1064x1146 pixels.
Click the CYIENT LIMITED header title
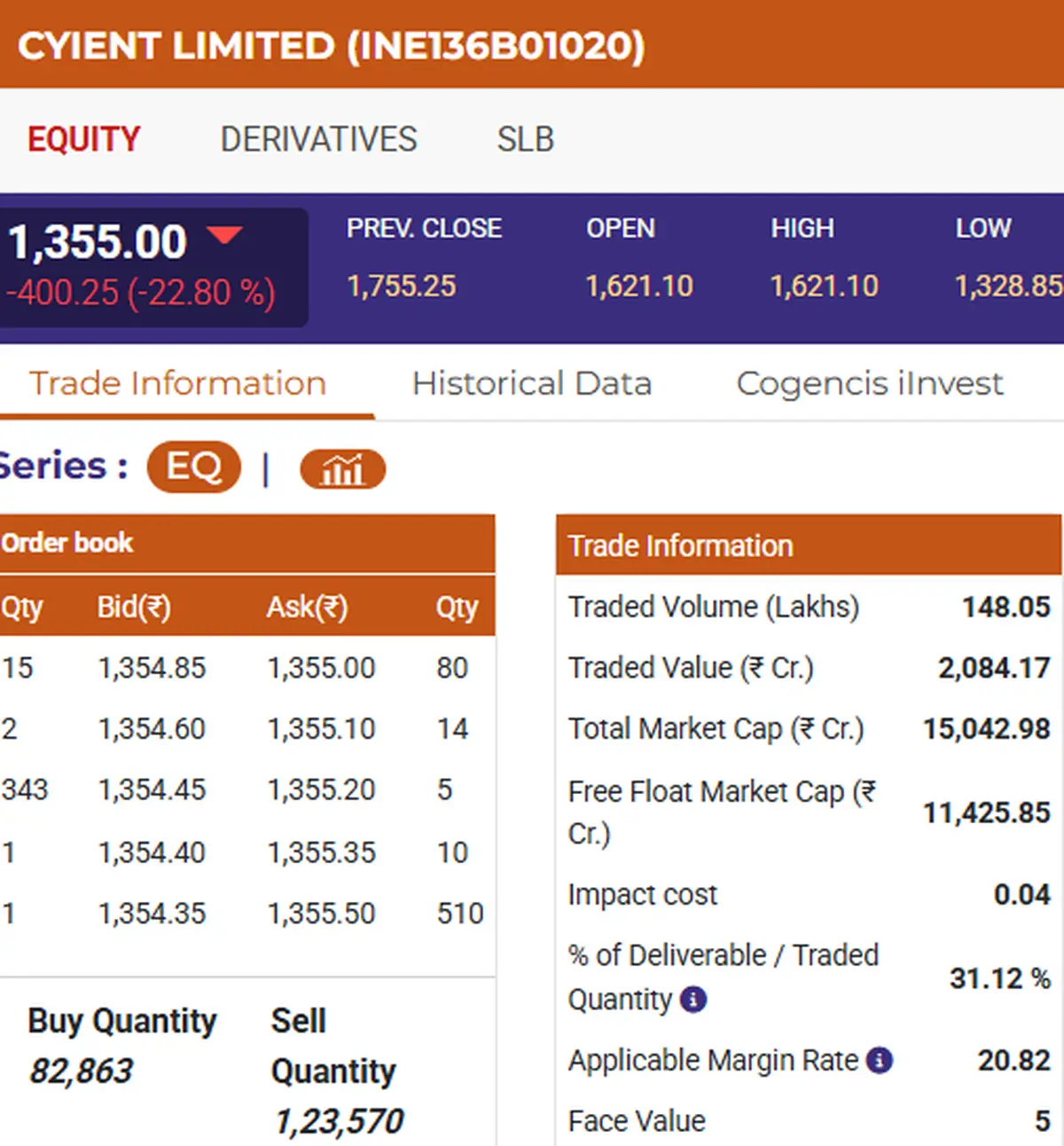pos(331,46)
